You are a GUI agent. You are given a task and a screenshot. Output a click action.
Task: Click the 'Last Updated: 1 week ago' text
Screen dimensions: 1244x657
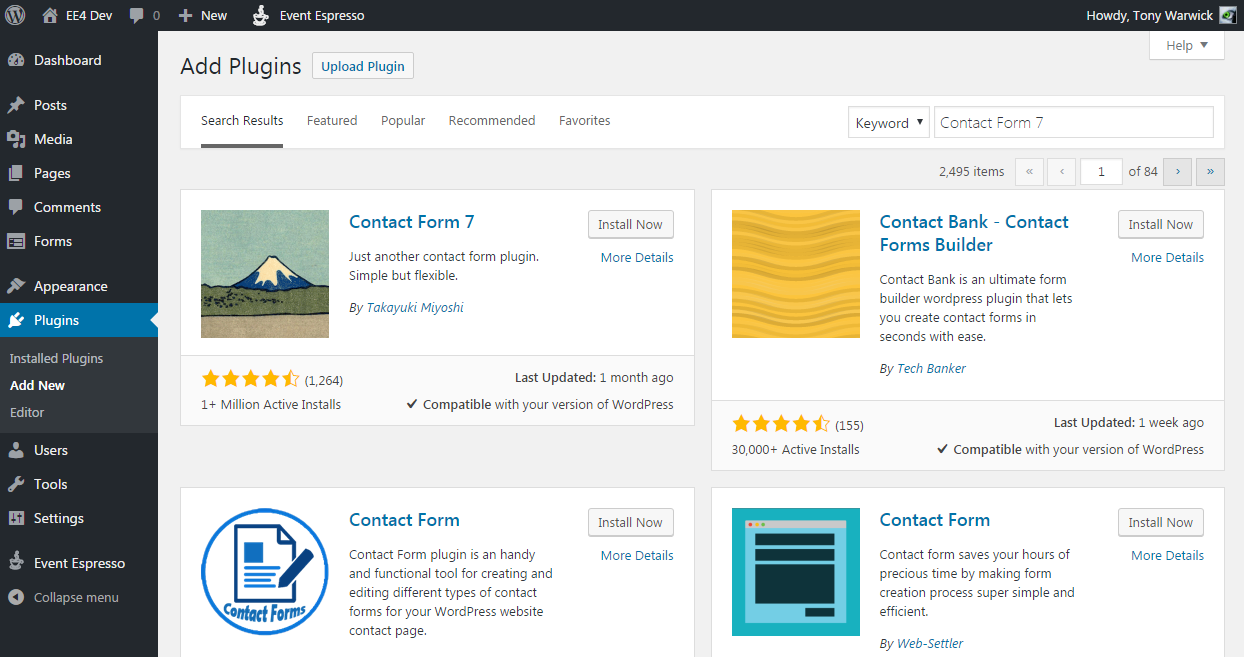tap(1129, 423)
